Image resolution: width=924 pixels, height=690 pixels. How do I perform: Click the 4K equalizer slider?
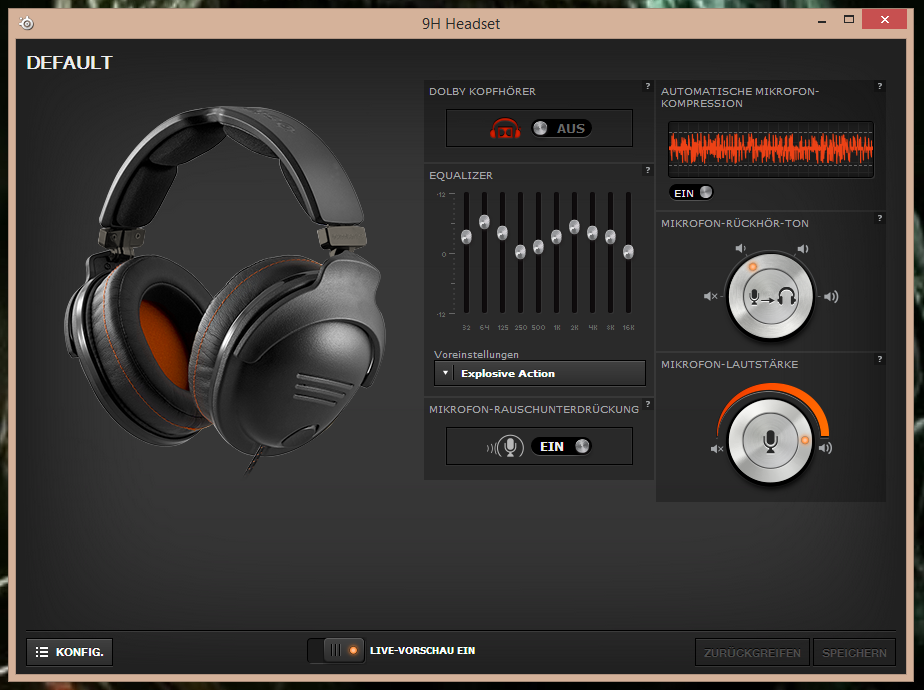pyautogui.click(x=592, y=233)
